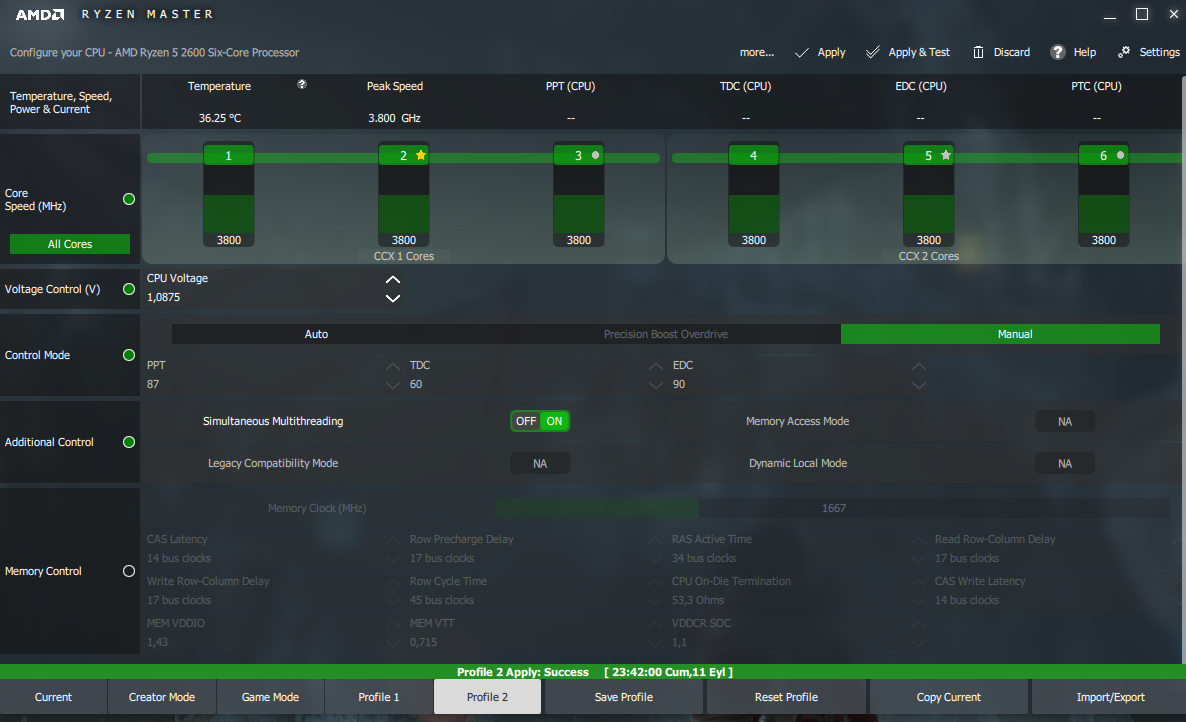Switch to Profile 2 tab
This screenshot has height=722, width=1186.
point(487,697)
